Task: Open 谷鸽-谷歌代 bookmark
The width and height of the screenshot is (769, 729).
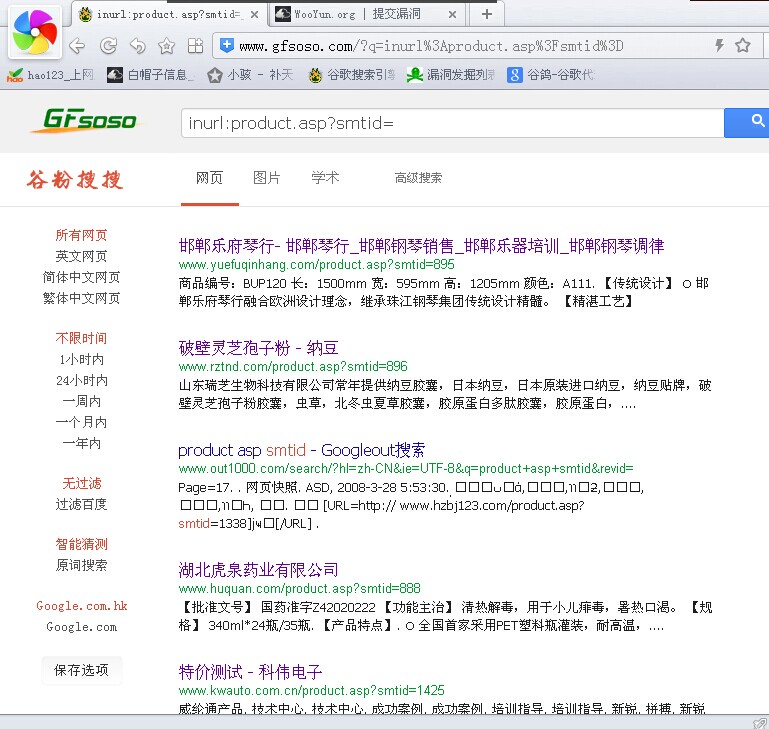Action: click(551, 75)
